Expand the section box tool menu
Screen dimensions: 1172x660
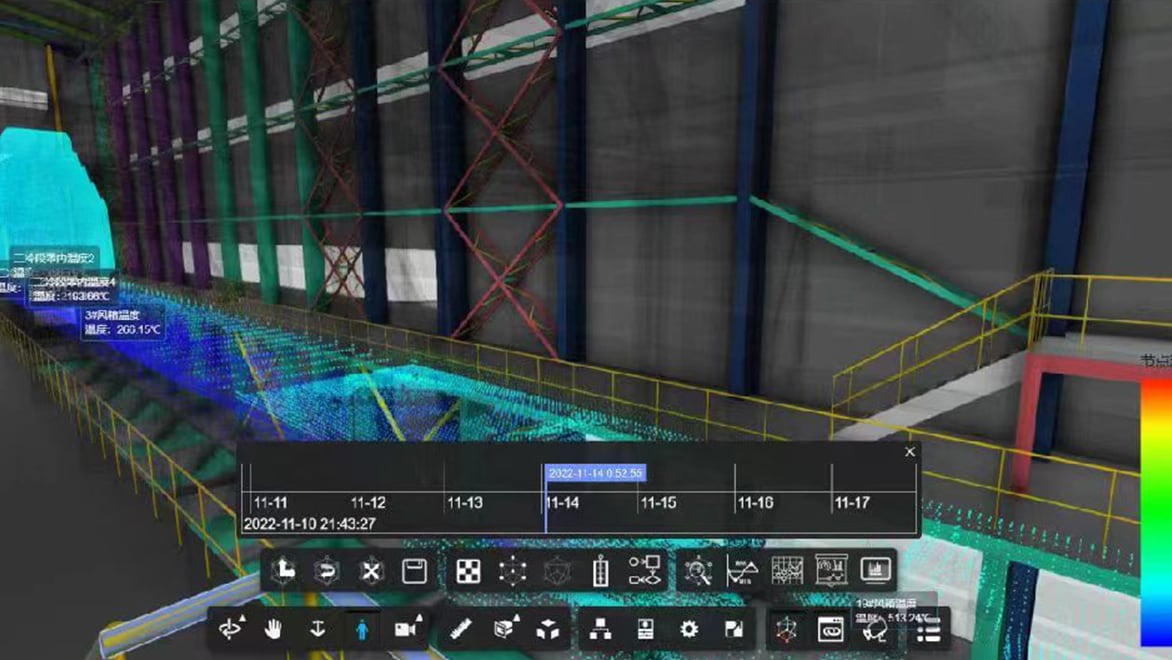505,629
